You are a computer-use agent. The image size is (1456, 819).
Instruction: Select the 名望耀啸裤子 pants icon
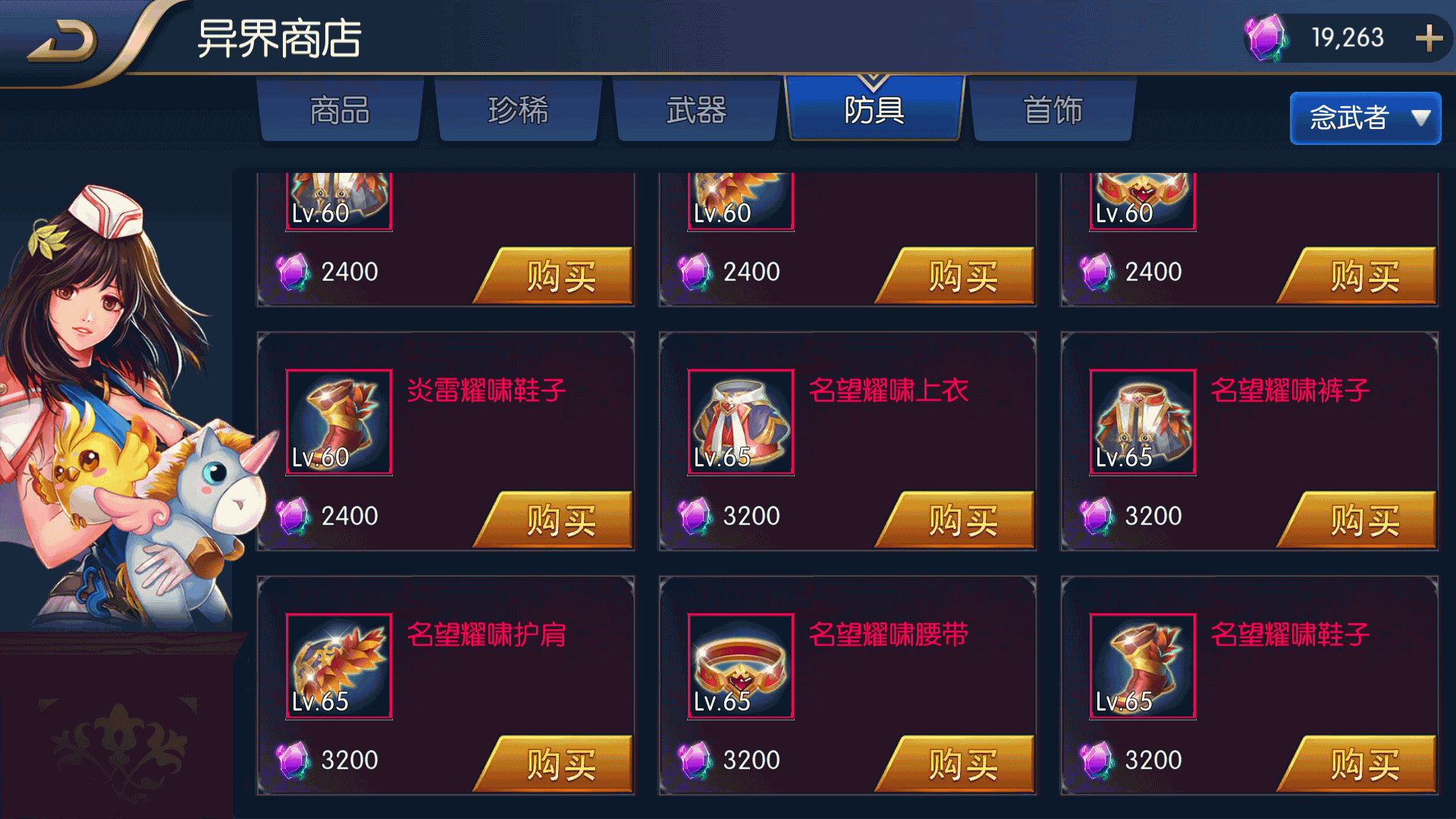(x=1142, y=422)
